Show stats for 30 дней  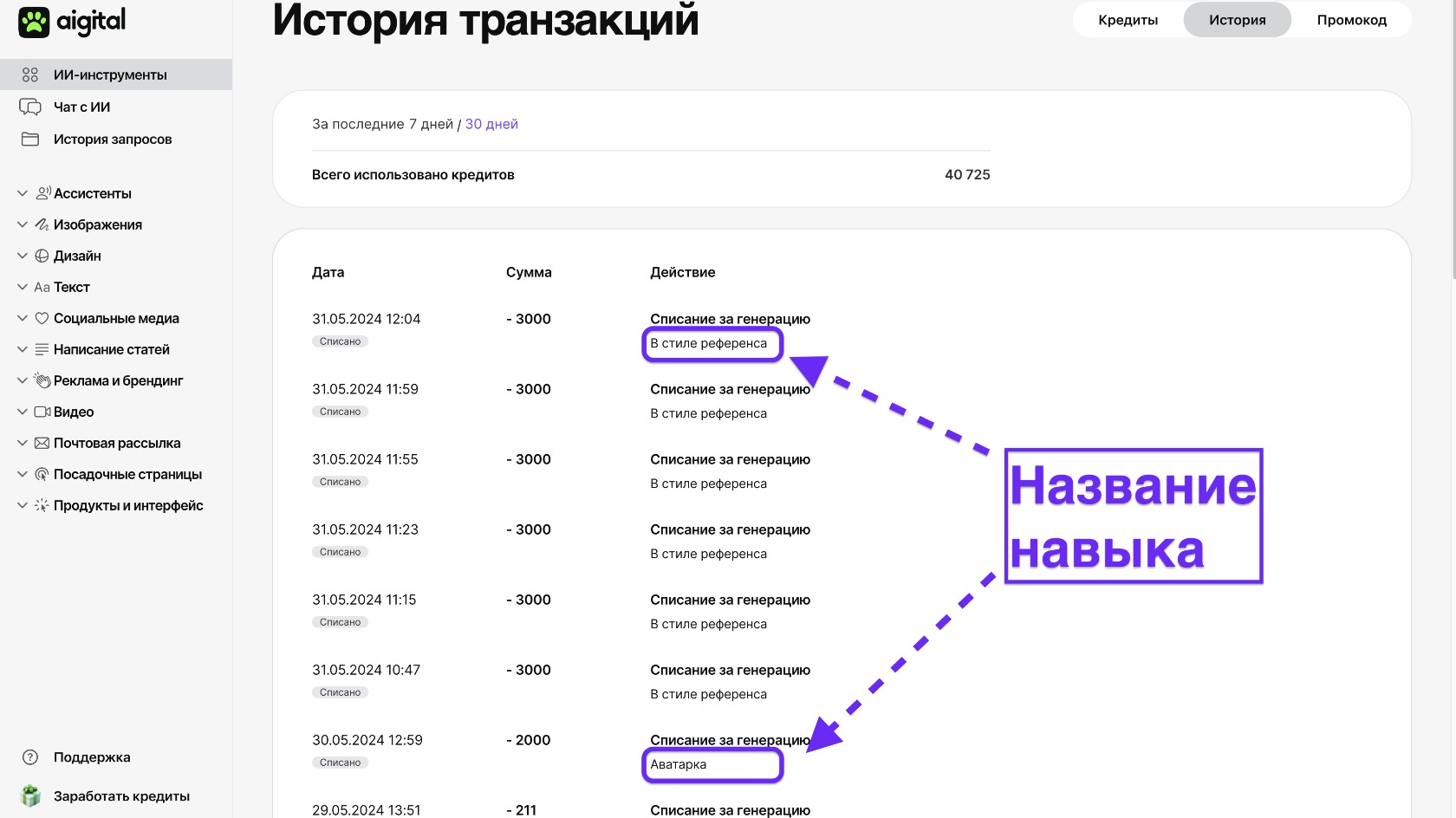click(x=491, y=124)
